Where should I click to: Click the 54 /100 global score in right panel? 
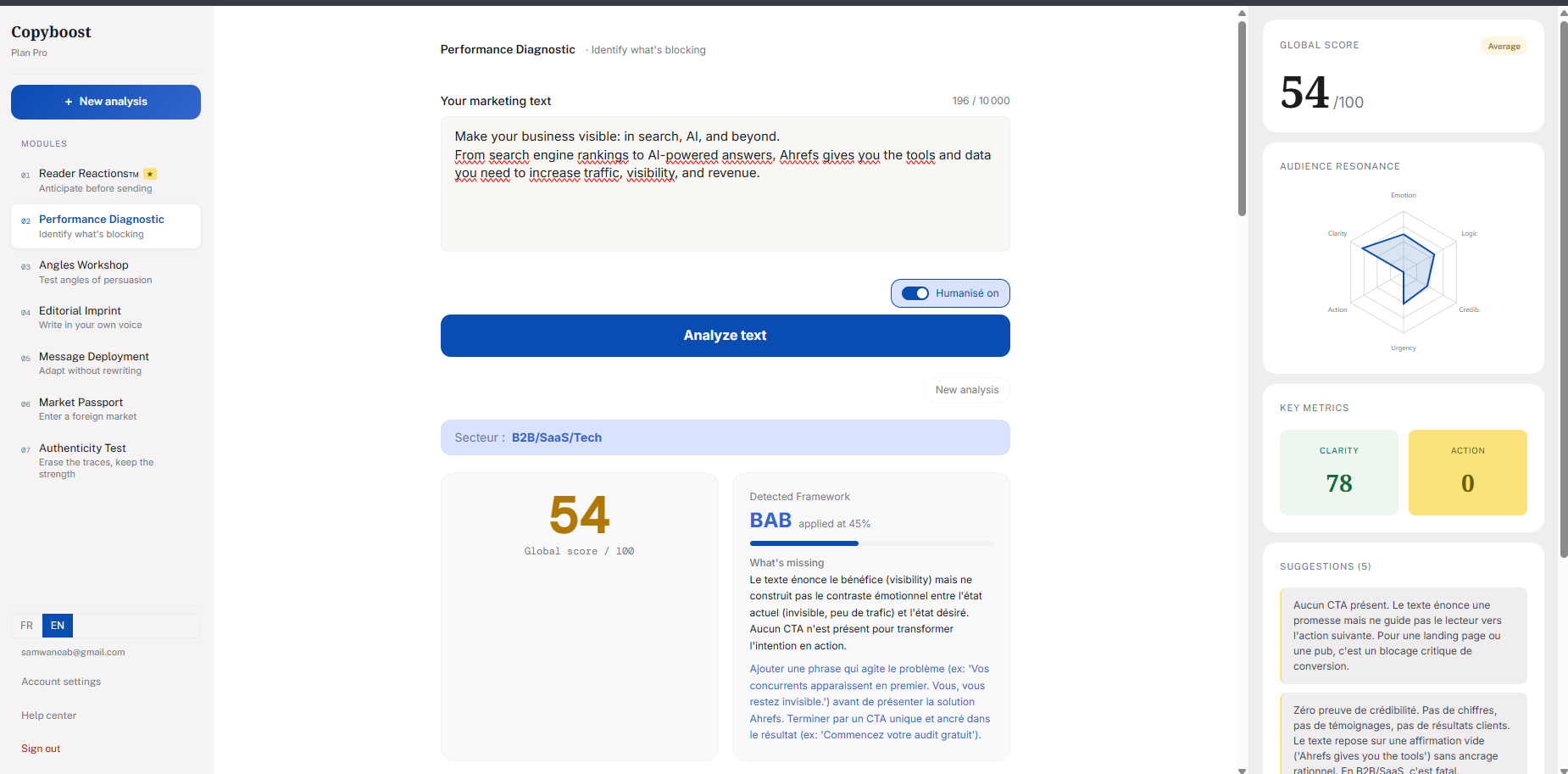(x=1322, y=93)
